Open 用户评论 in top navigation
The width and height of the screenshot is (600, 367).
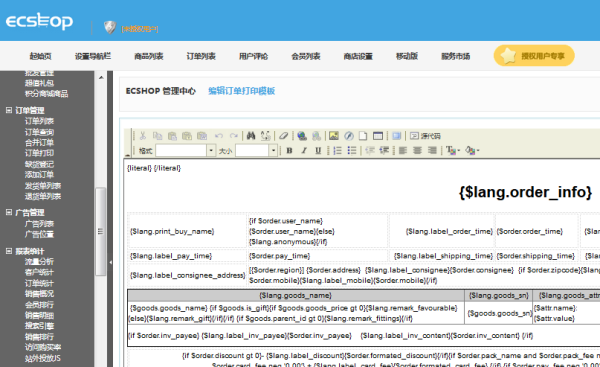[253, 56]
